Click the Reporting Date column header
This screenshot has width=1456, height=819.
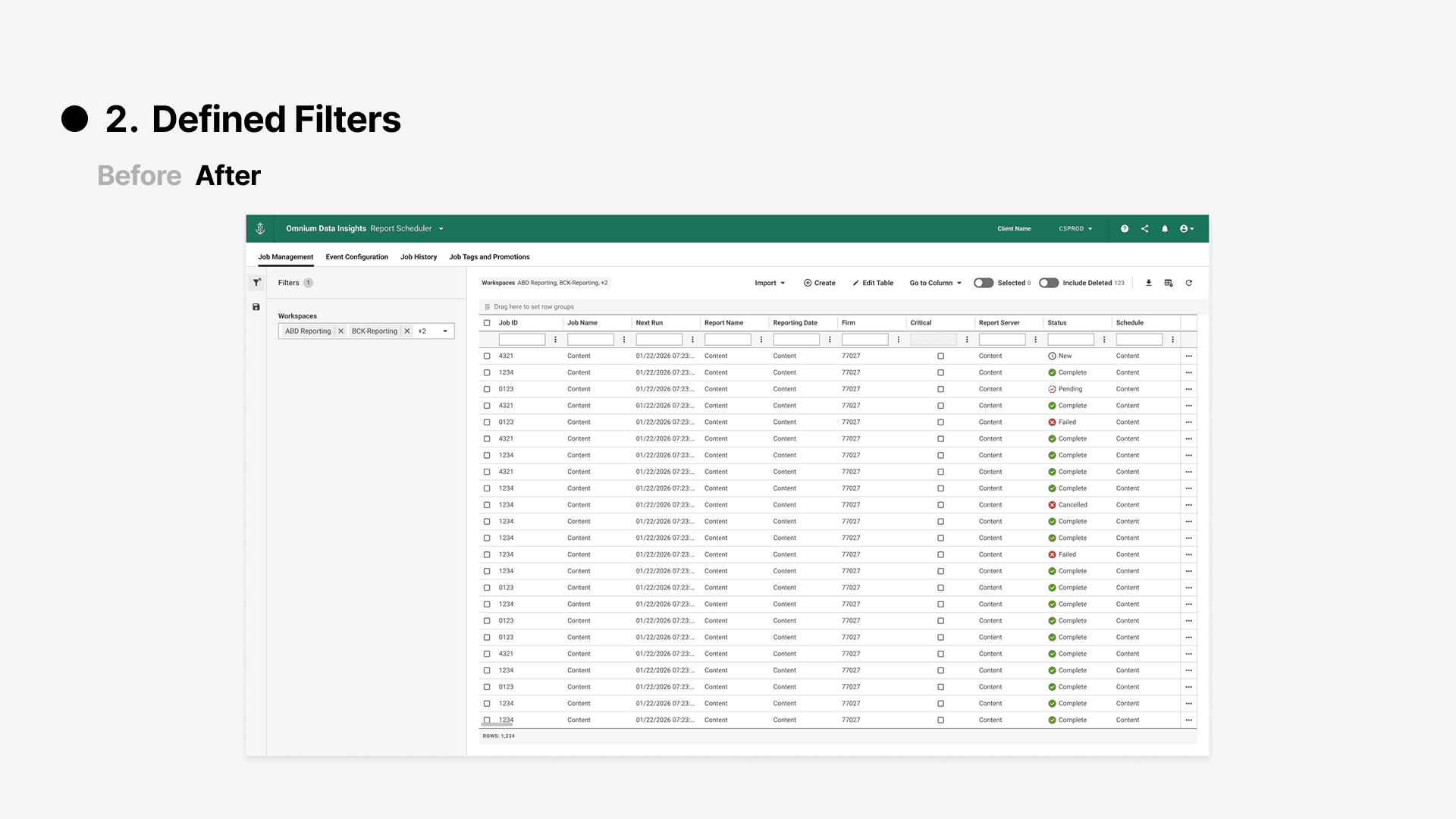click(x=795, y=323)
